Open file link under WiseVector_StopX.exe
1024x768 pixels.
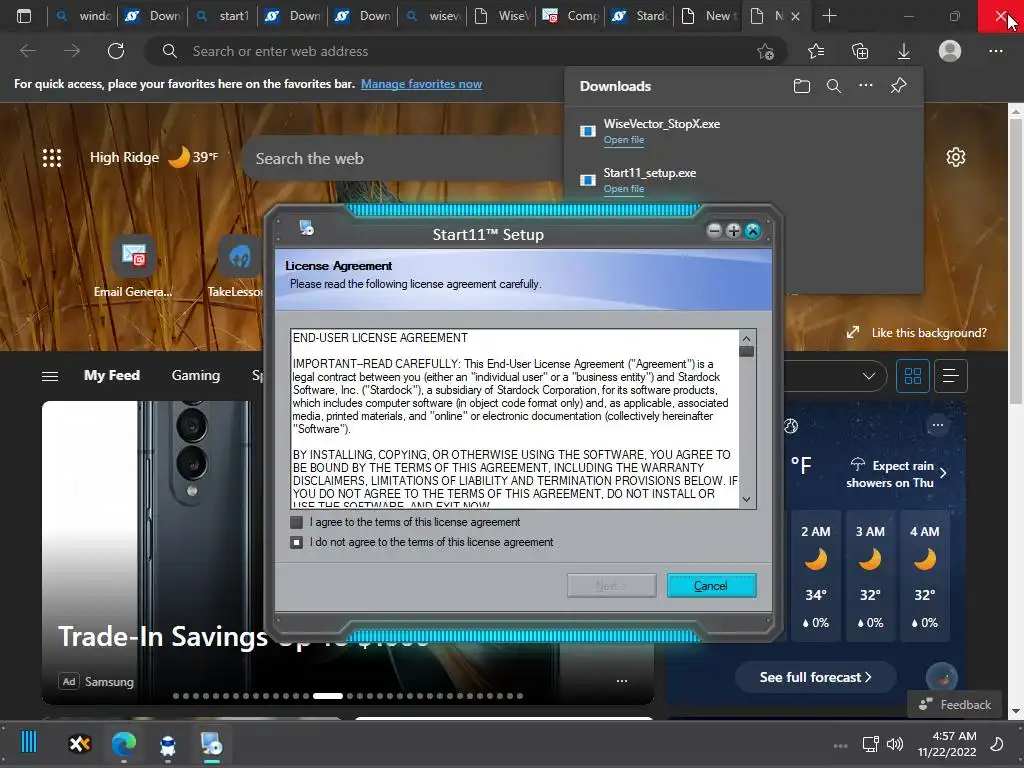[x=624, y=140]
